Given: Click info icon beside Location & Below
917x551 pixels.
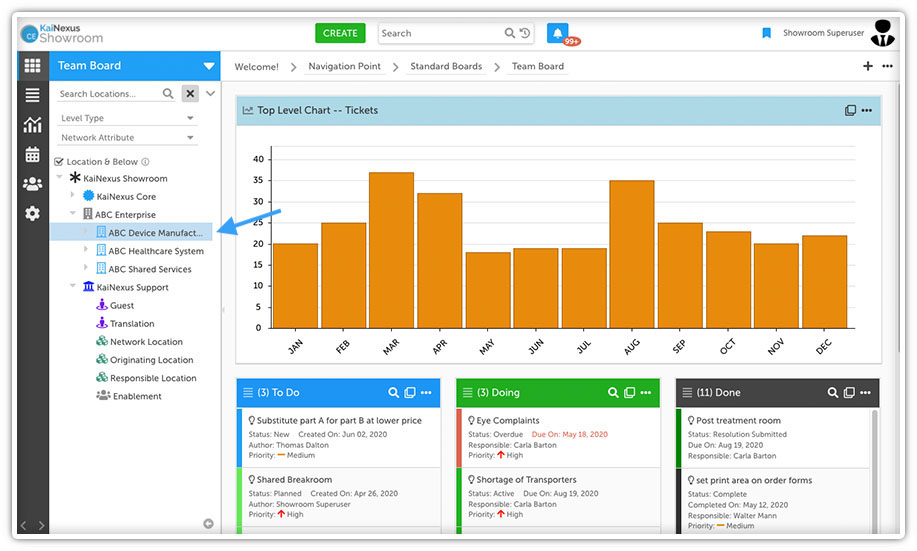Looking at the screenshot, I should point(145,161).
